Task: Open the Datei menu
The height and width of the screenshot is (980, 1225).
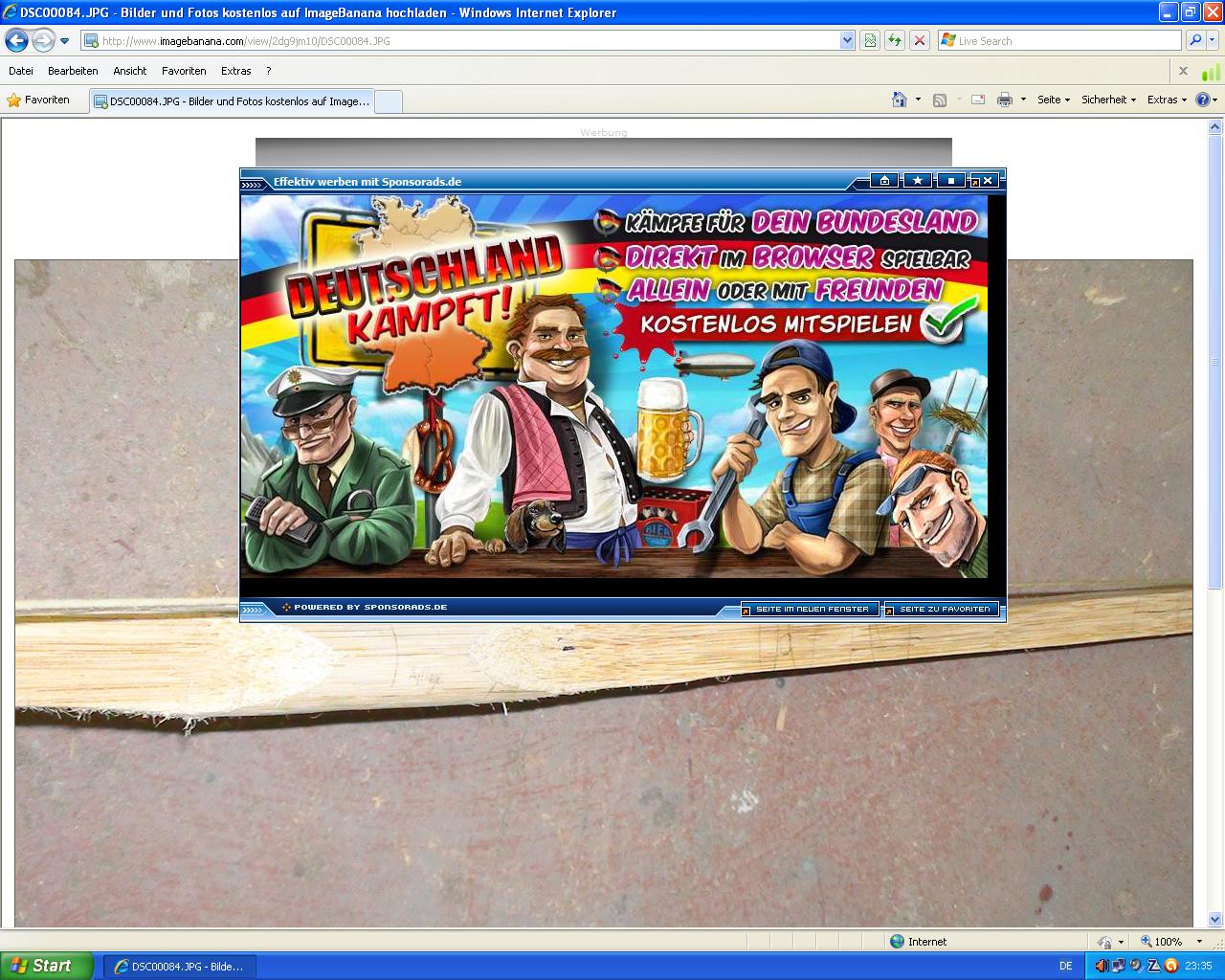Action: point(21,71)
